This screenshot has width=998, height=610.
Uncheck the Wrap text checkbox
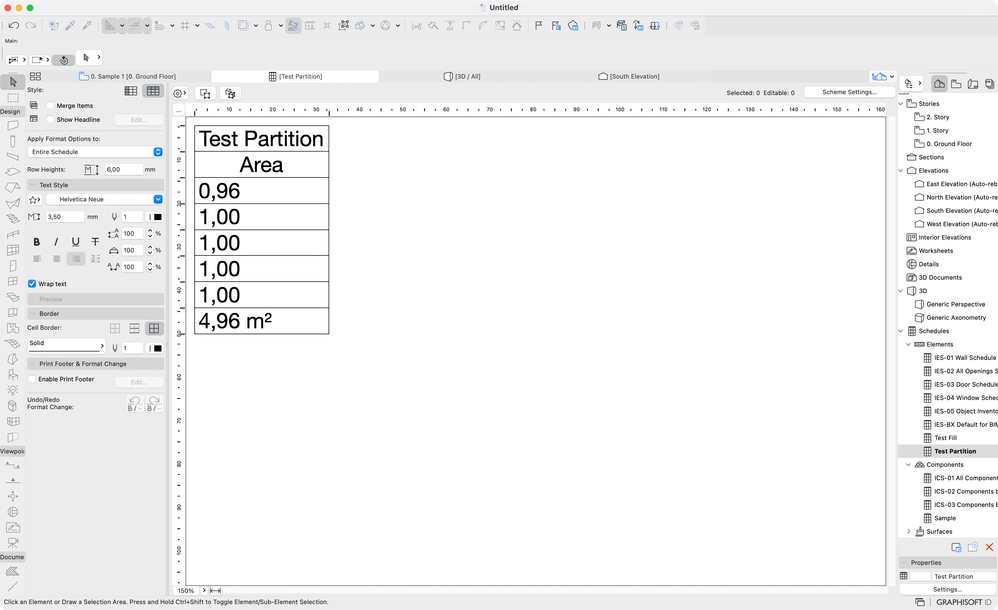(32, 284)
